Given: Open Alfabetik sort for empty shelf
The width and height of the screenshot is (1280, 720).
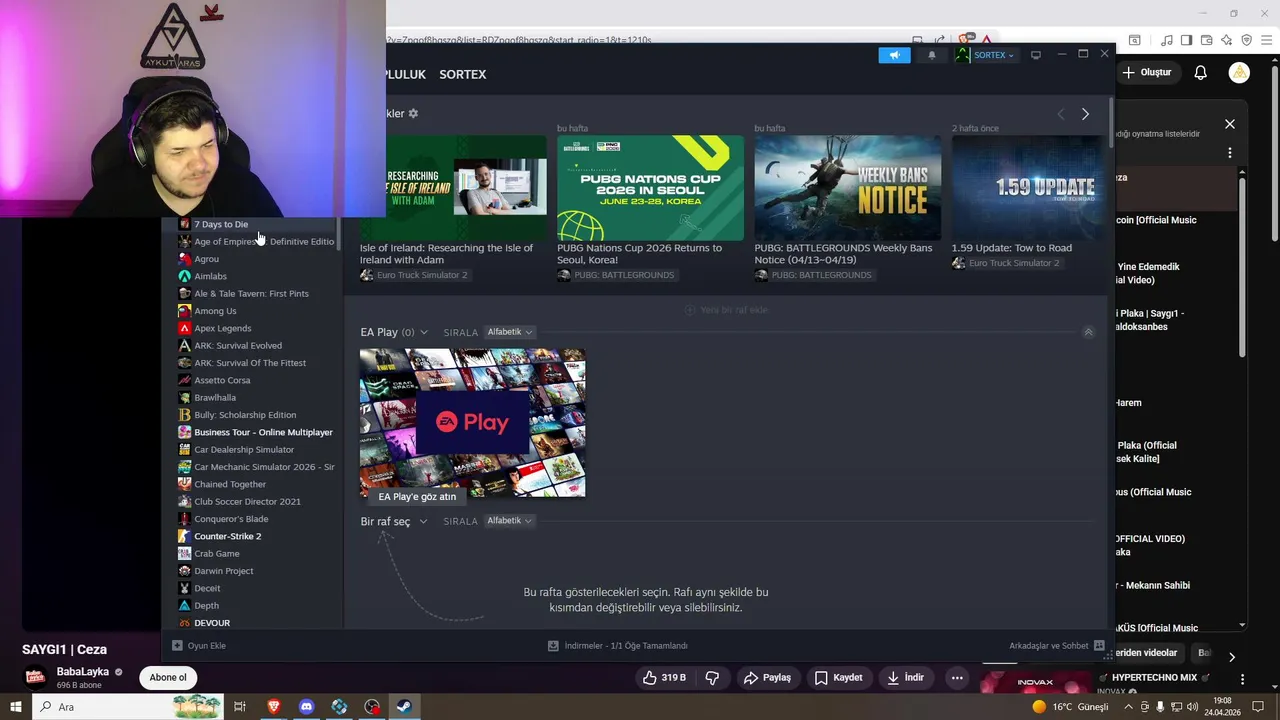Looking at the screenshot, I should point(510,521).
